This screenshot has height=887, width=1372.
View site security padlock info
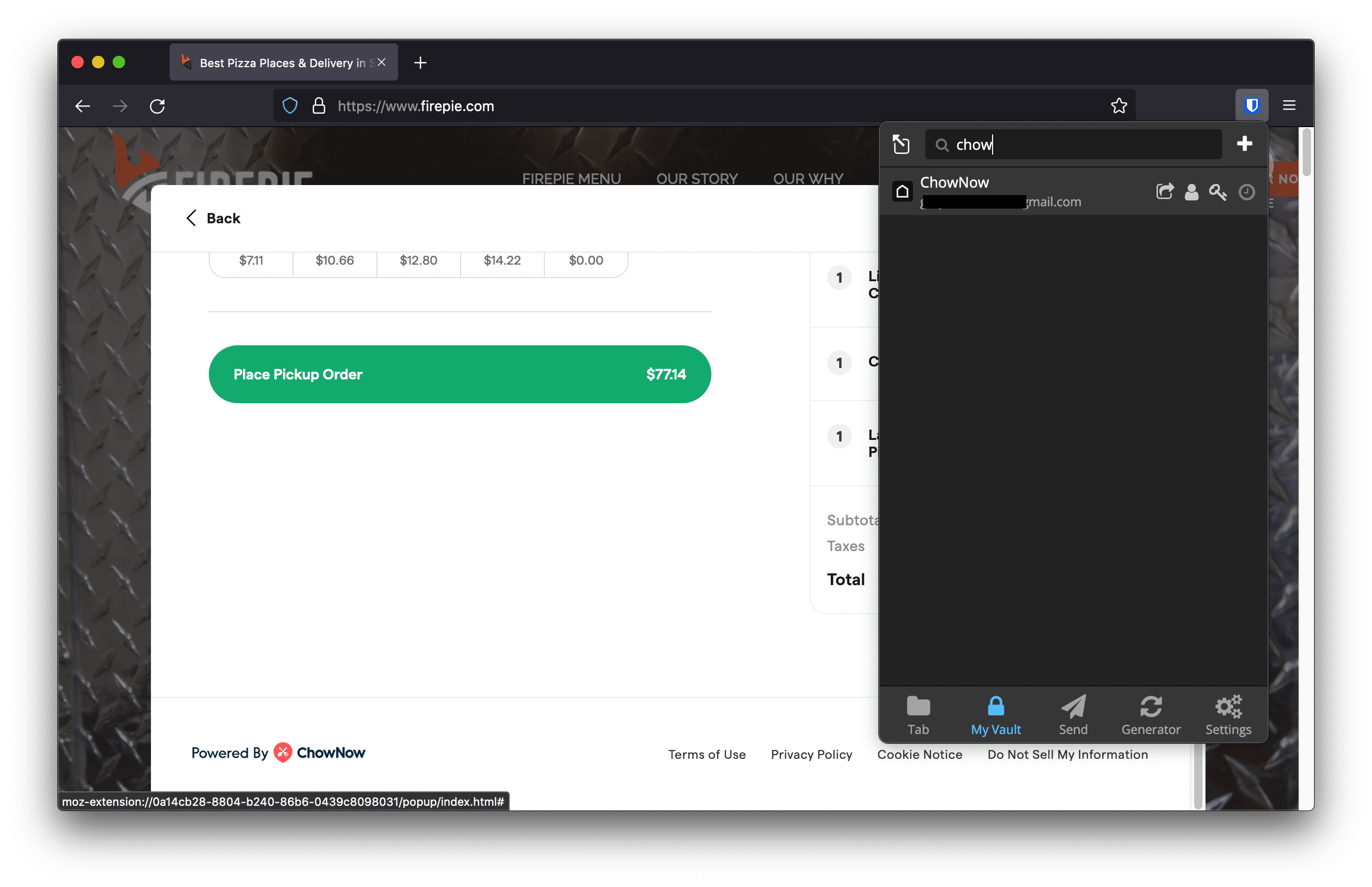point(318,106)
